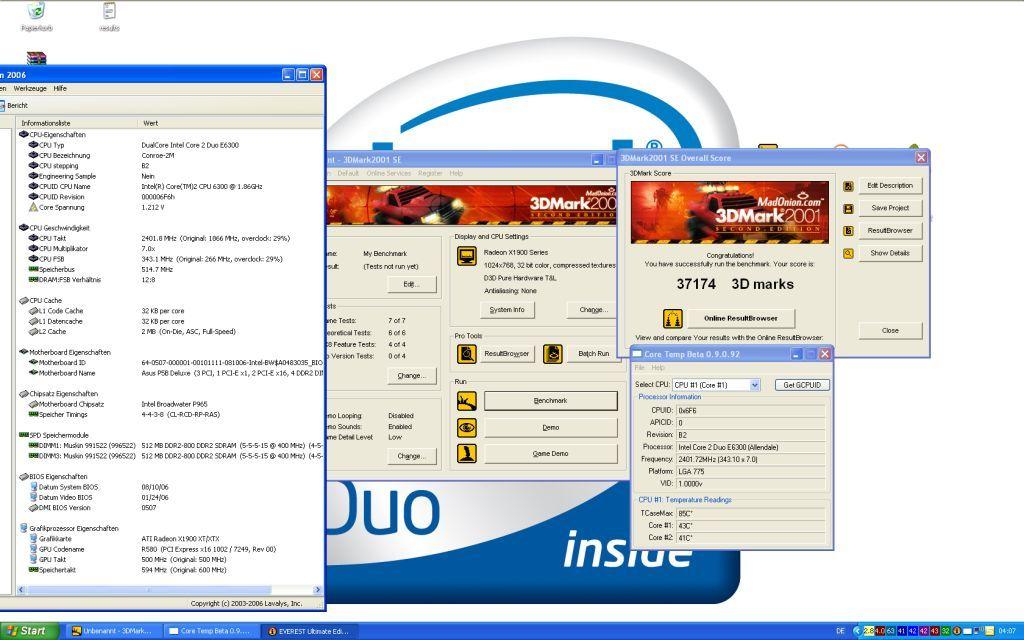Open ResultBrowser button in Pro Tools
The image size is (1024, 640).
pos(506,353)
